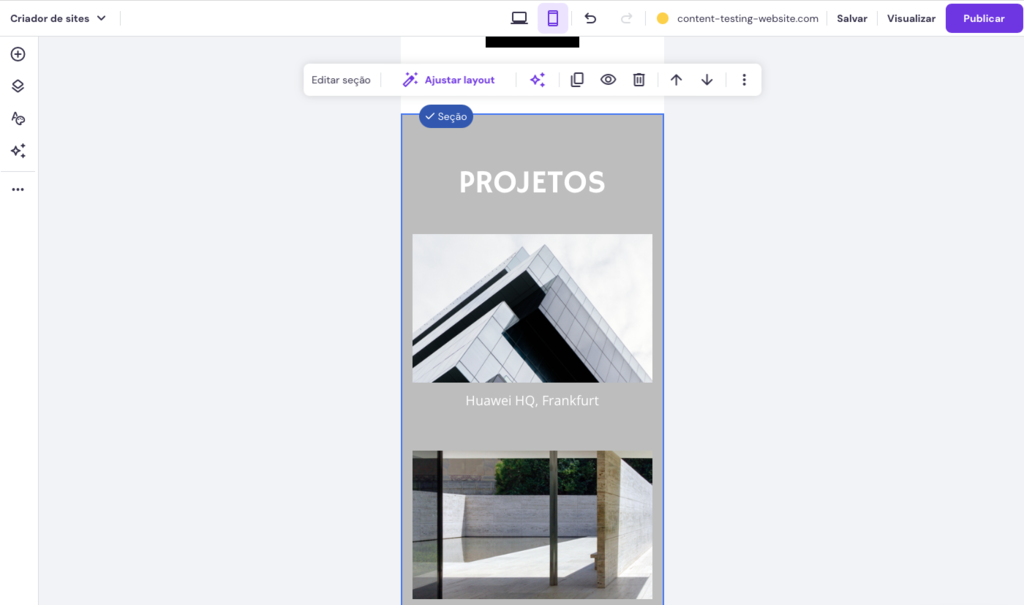Viewport: 1024px width, 605px height.
Task: Hide the section with the eye icon
Action: (608, 79)
